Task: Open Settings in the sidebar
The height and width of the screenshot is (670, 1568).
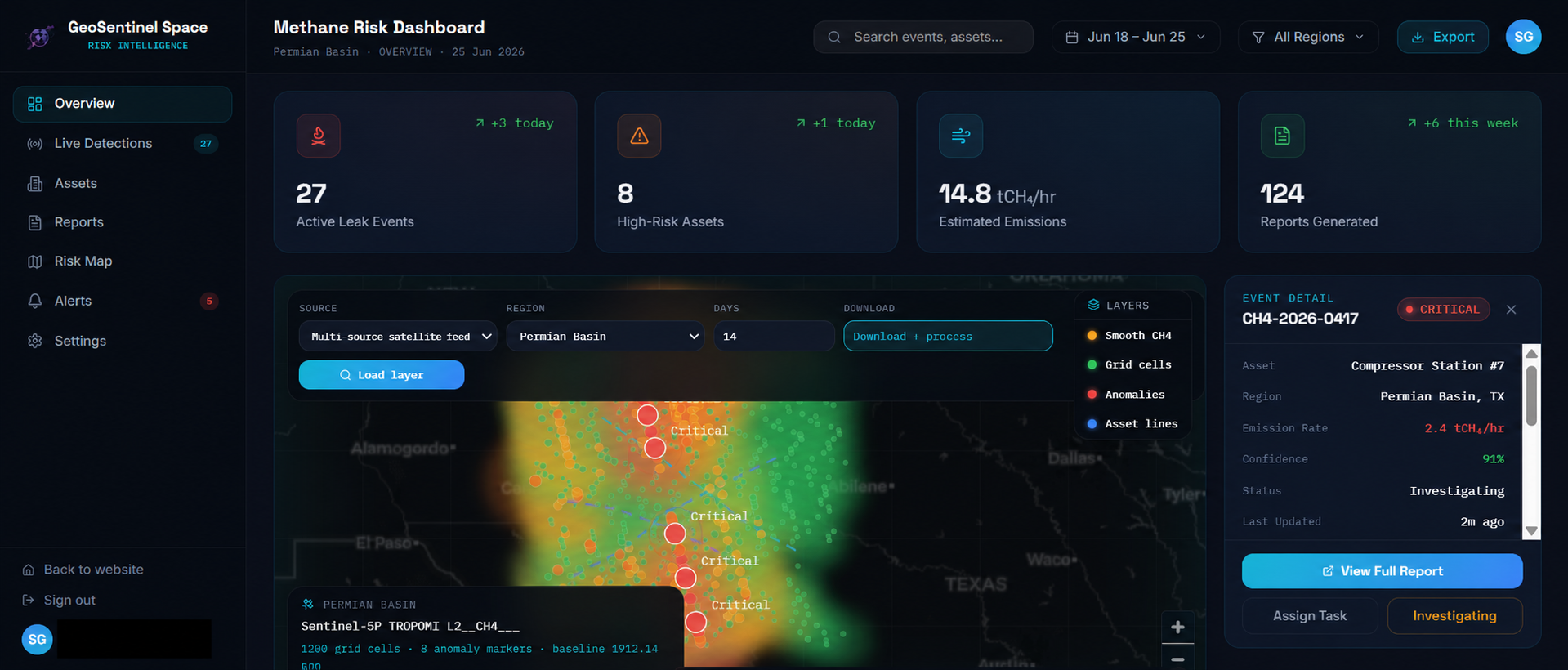Action: [123, 341]
